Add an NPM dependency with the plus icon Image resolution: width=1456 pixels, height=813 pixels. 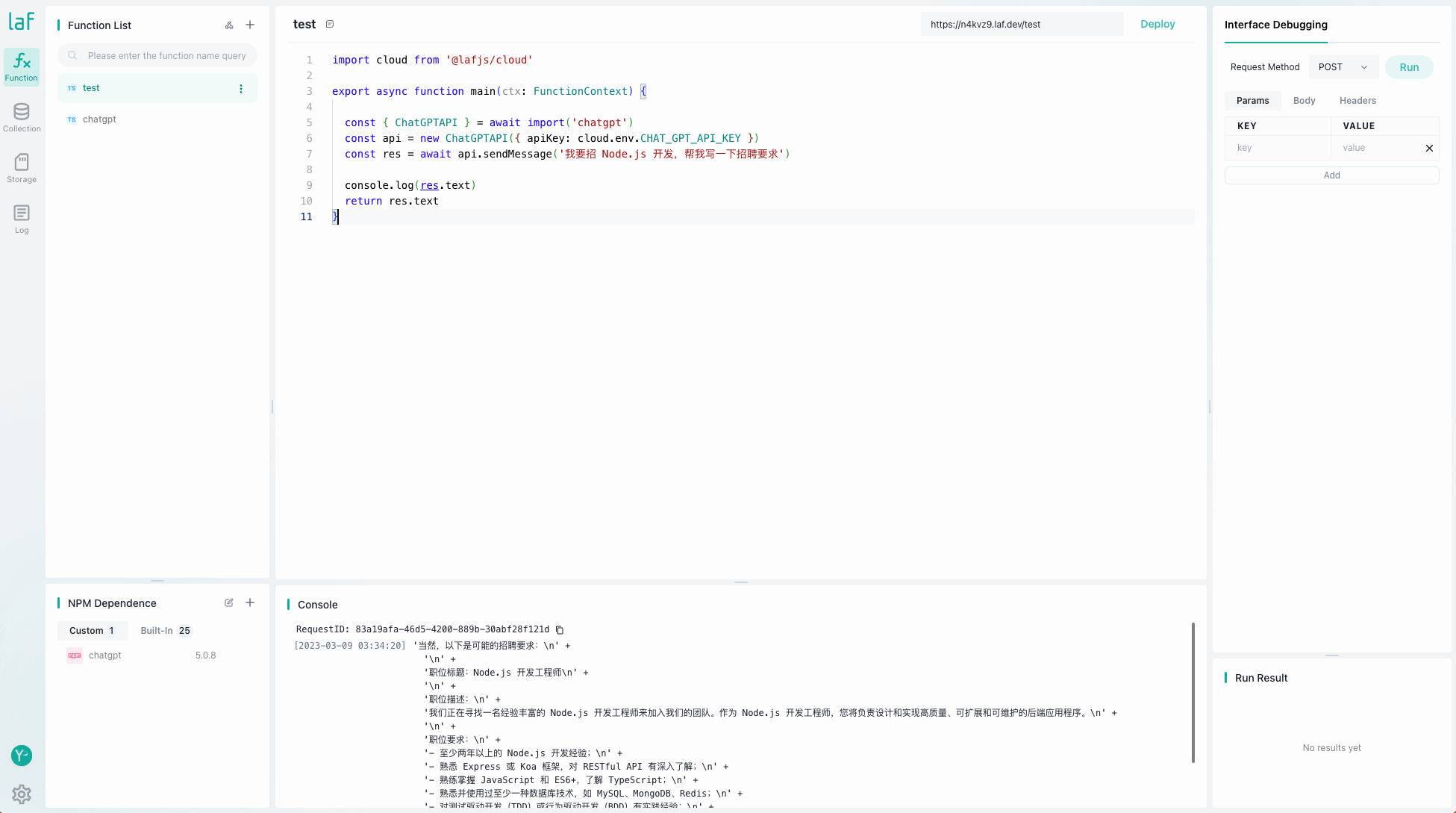pyautogui.click(x=250, y=602)
